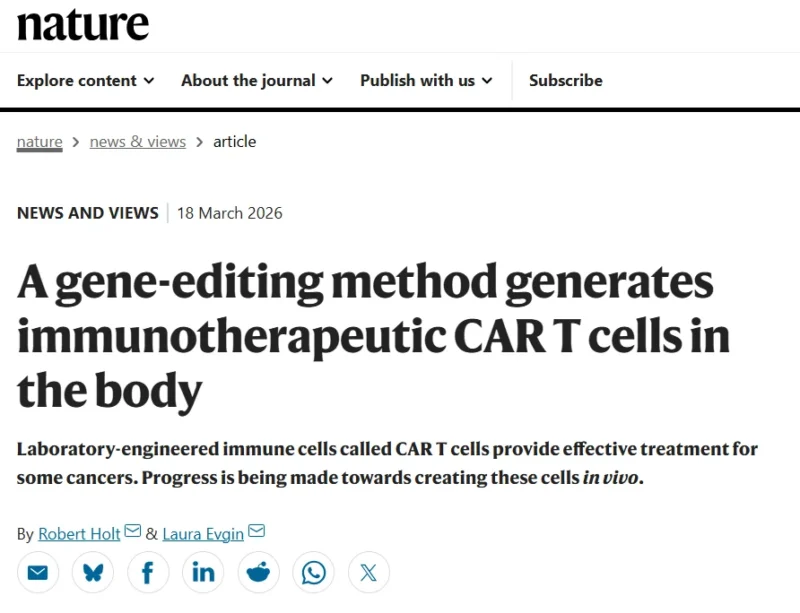Click the NEWS AND VIEWS article label

[88, 213]
